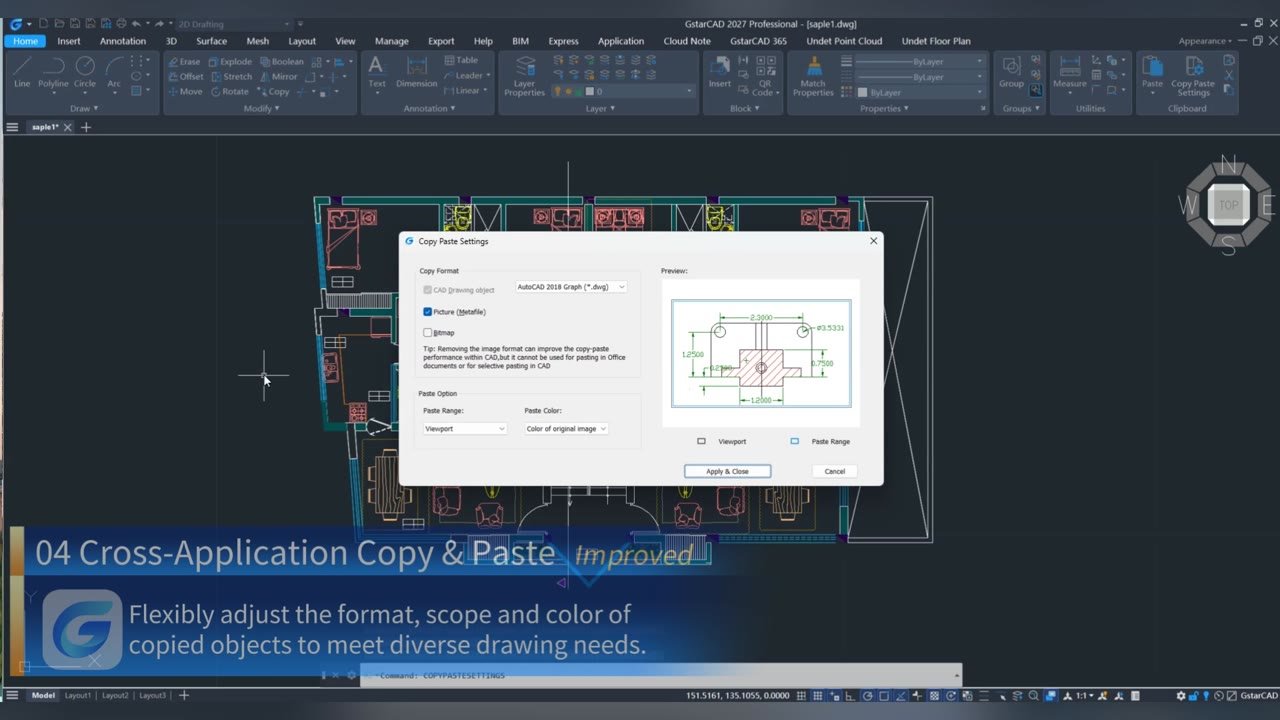Switch to the Annotation ribbon tab
This screenshot has width=1280, height=720.
click(123, 41)
